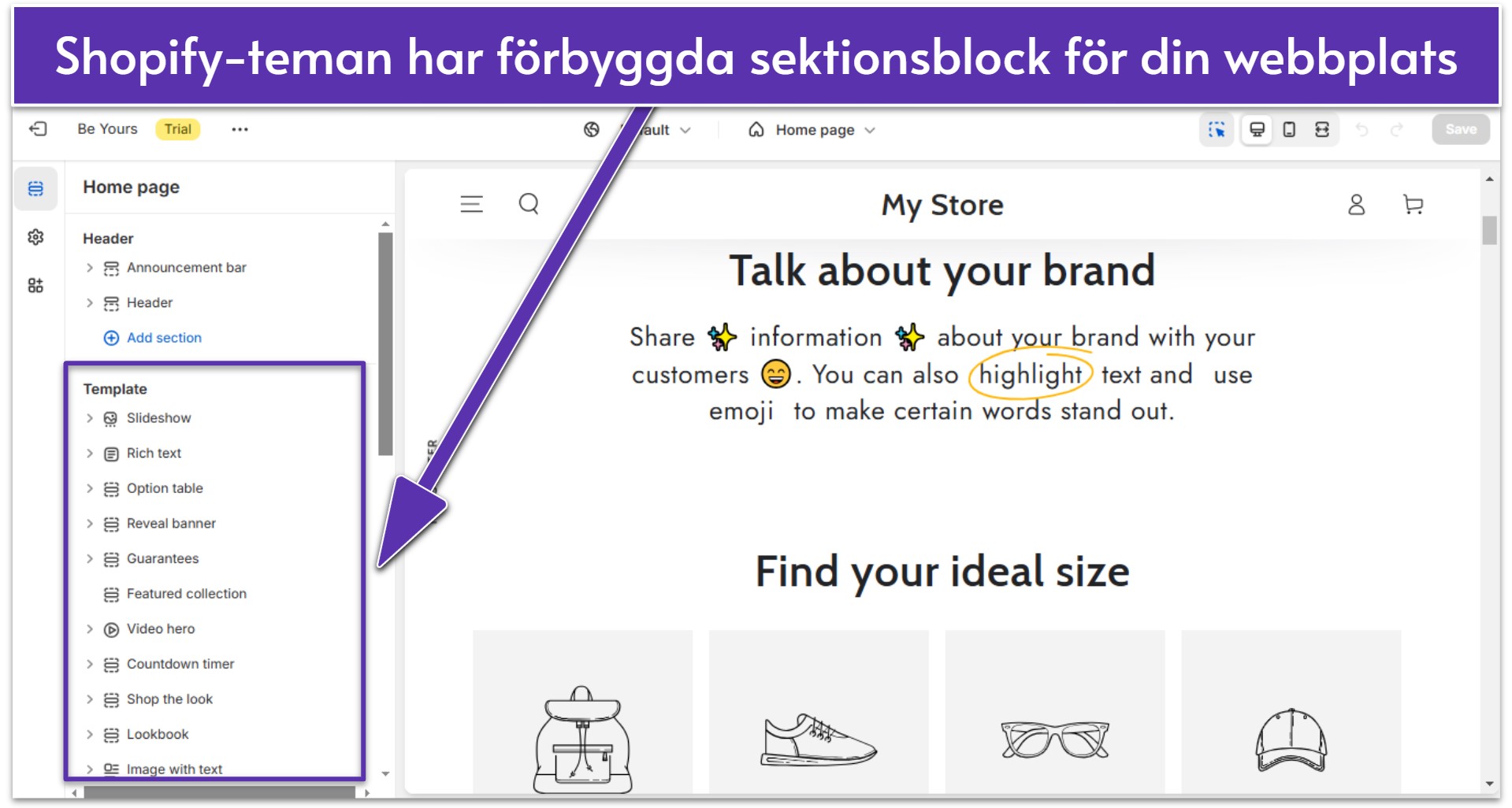Toggle the inspector selection tool
The image size is (1512, 808).
point(1217,130)
